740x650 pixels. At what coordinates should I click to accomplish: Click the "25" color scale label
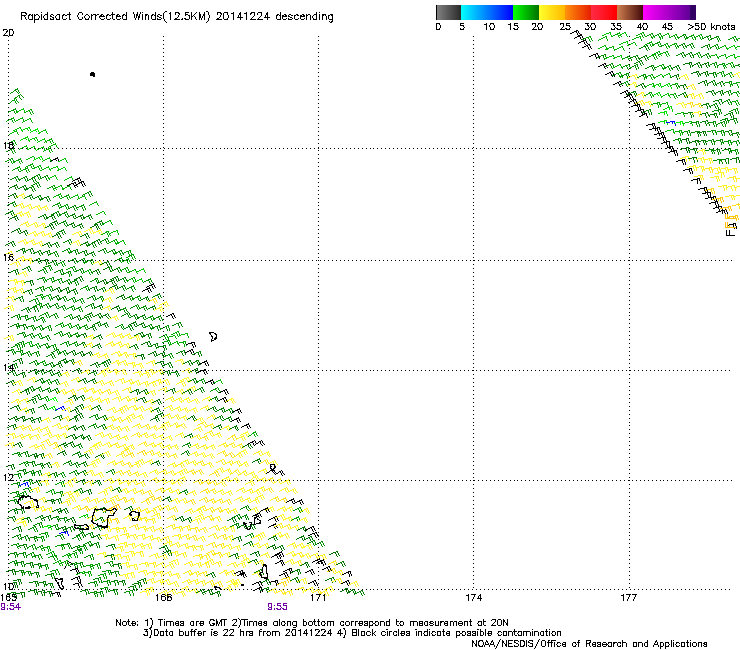565,27
